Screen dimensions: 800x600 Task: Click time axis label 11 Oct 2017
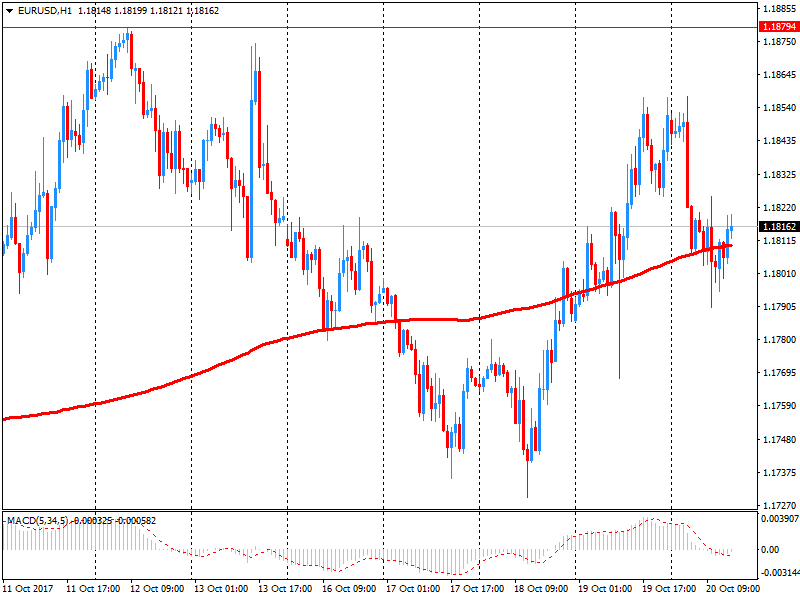click(x=28, y=589)
